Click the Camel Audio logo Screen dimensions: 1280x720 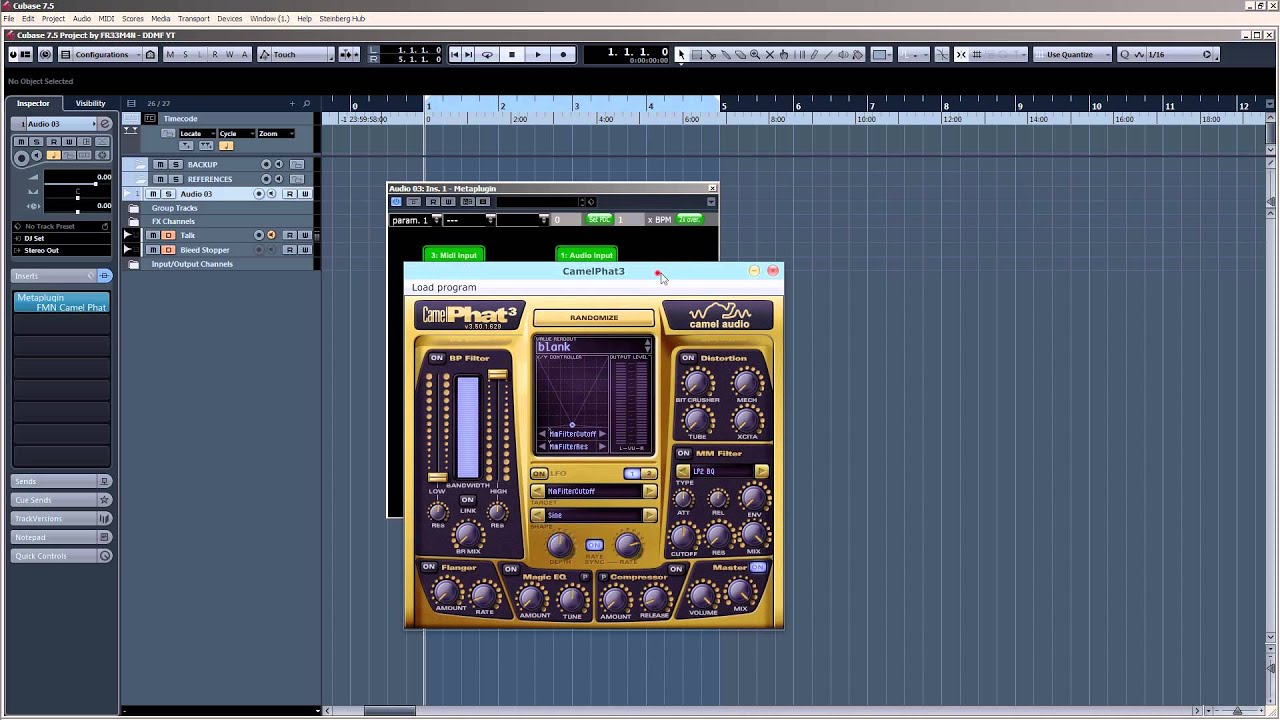(x=718, y=316)
